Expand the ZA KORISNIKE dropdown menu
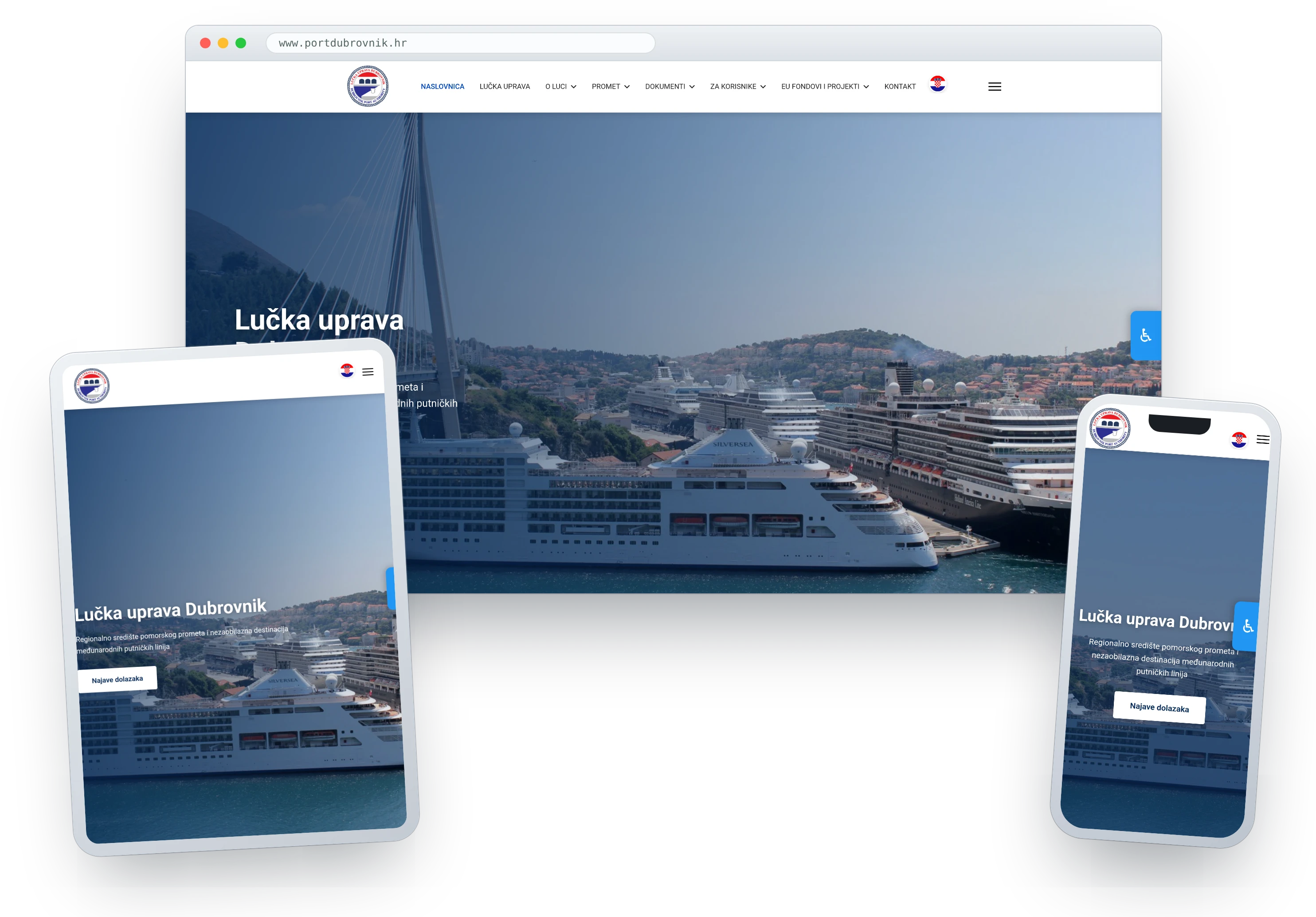The image size is (1316, 917). tap(738, 86)
